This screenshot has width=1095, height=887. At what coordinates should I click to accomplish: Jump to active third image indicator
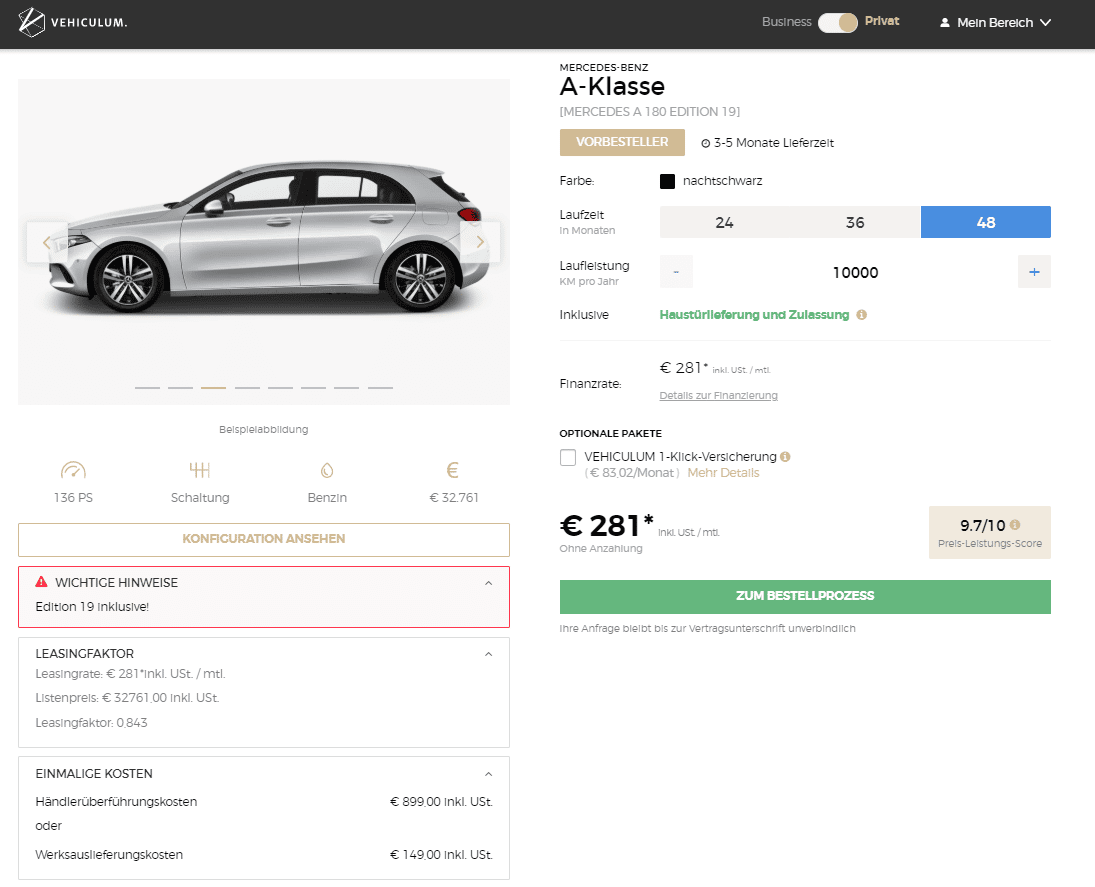214,388
